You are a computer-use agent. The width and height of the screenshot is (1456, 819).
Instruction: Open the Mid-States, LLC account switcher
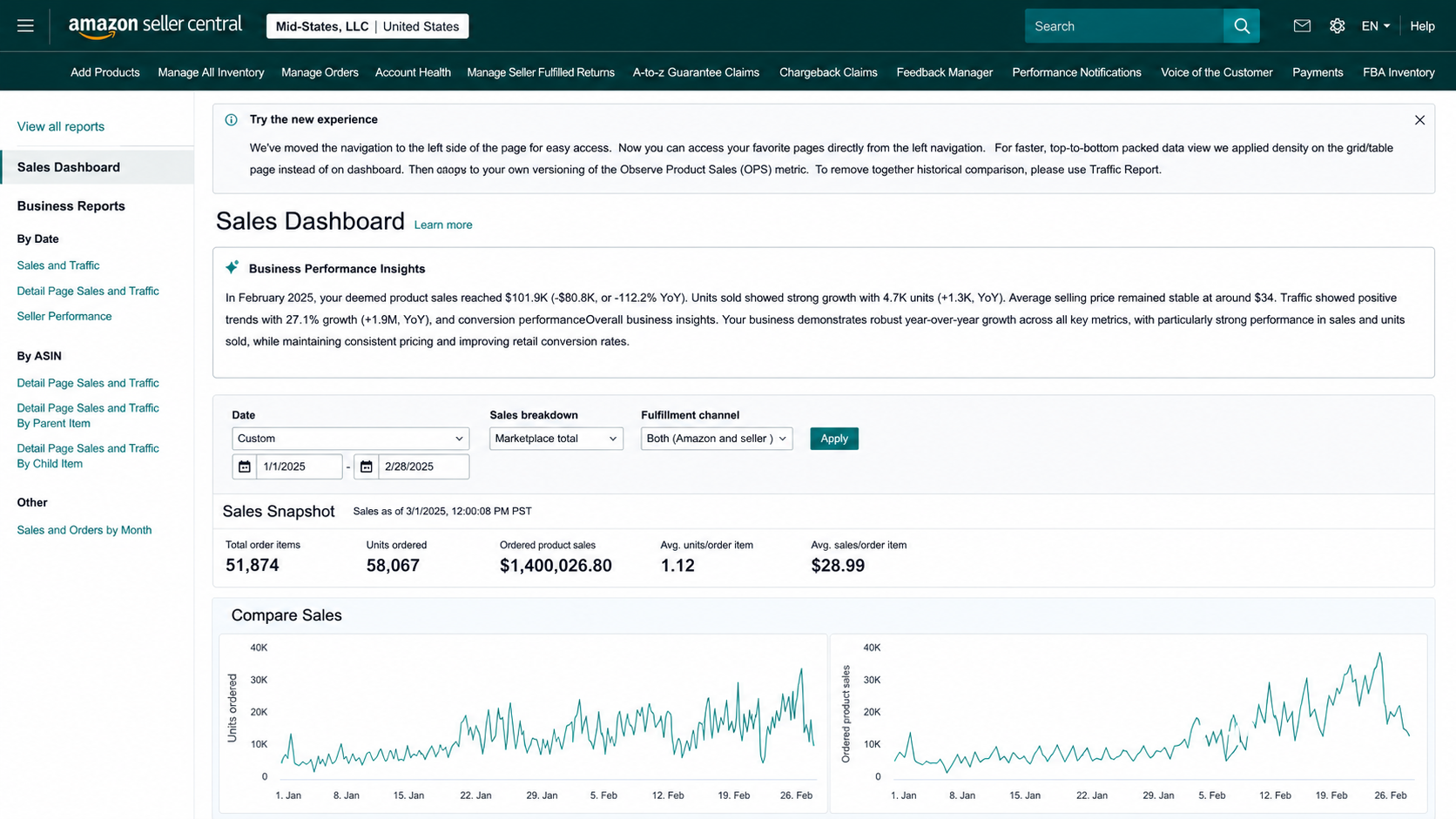click(367, 26)
